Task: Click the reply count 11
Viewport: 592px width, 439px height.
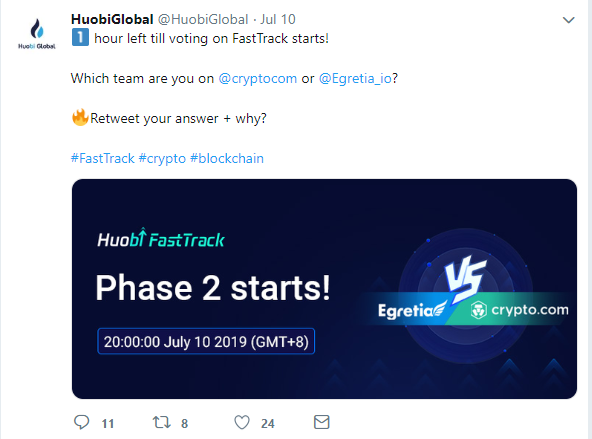Action: point(108,424)
